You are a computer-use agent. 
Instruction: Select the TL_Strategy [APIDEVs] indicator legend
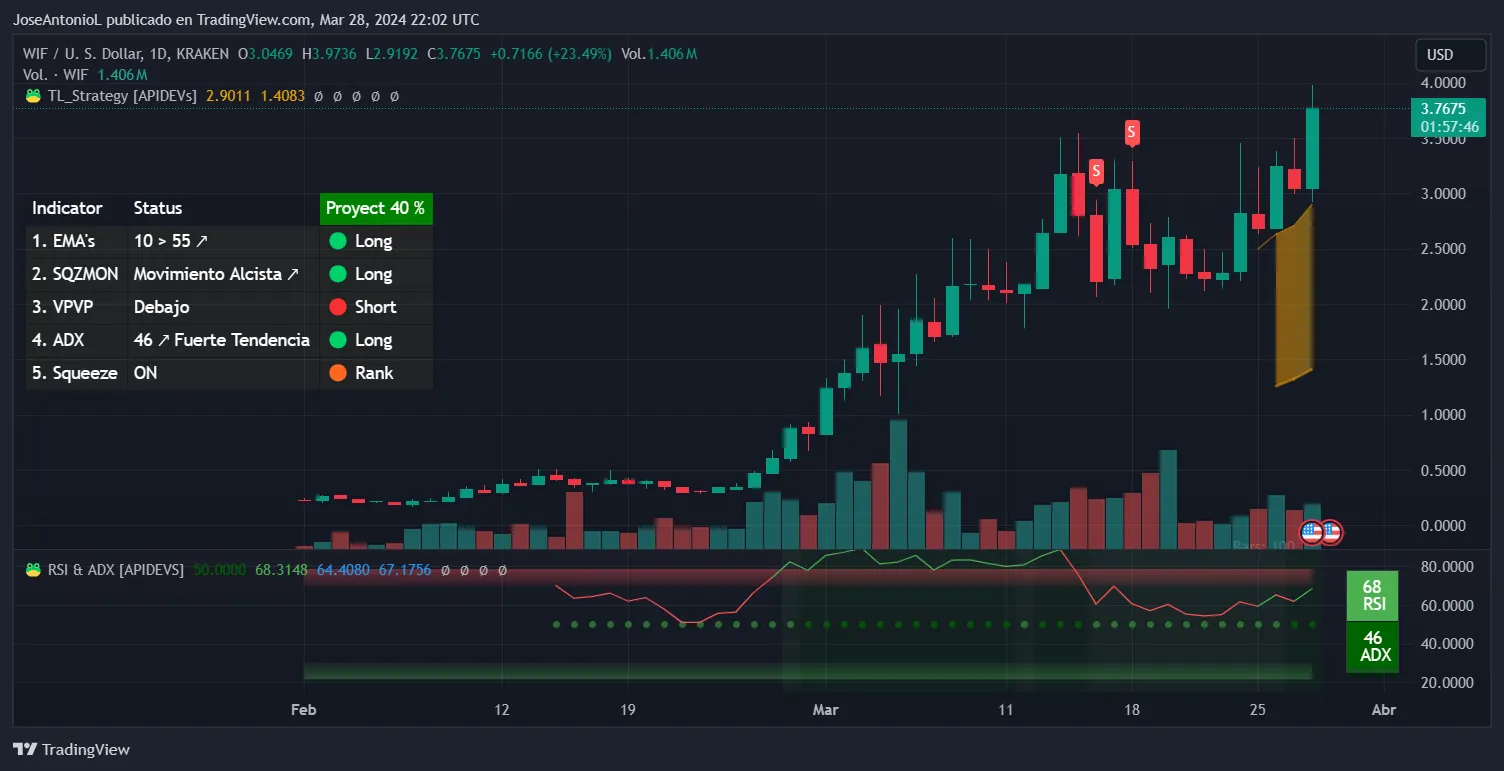[122, 96]
